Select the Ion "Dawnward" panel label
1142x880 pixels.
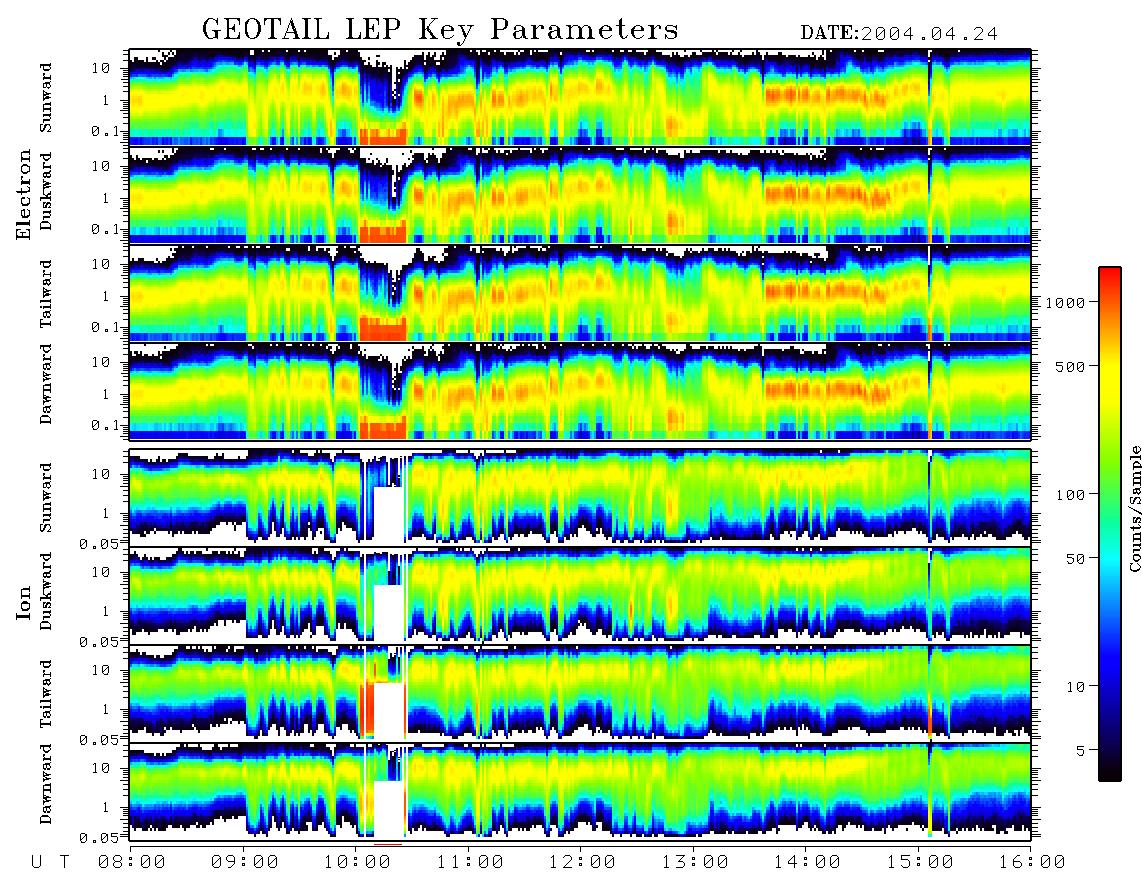pyautogui.click(x=46, y=784)
